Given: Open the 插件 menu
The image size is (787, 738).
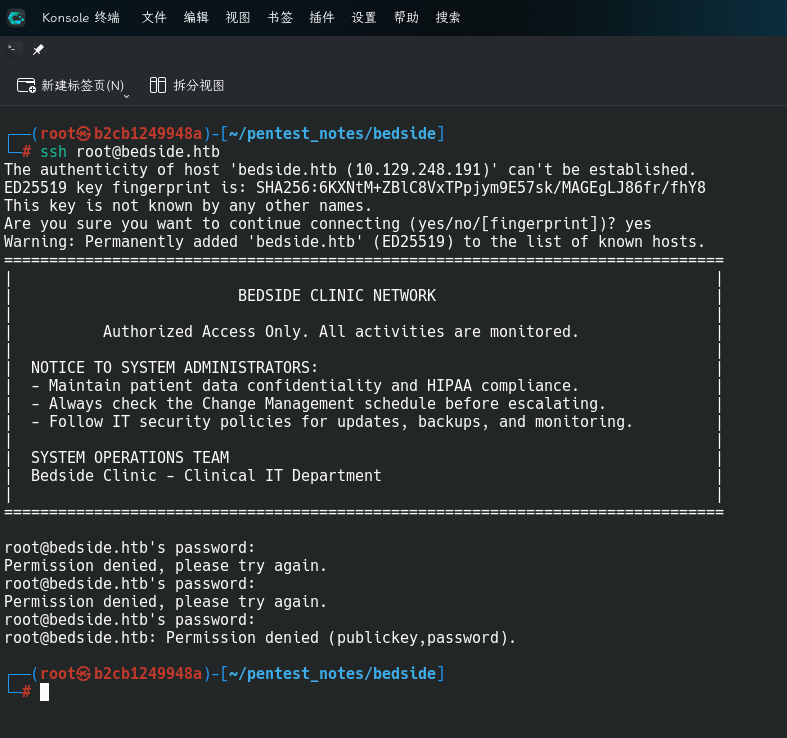Looking at the screenshot, I should click(x=322, y=18).
